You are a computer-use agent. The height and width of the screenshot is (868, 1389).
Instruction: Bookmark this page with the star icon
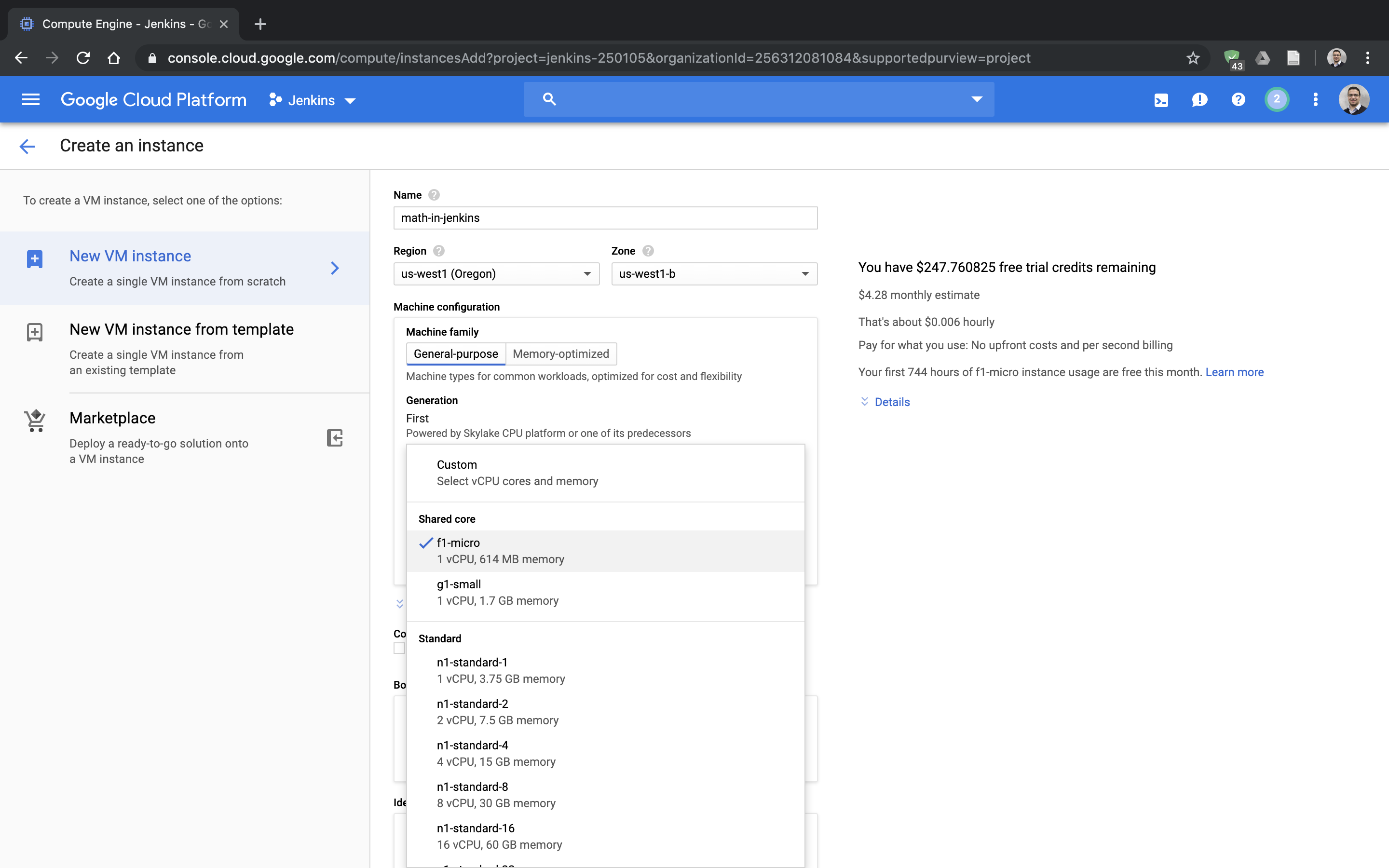[x=1193, y=58]
